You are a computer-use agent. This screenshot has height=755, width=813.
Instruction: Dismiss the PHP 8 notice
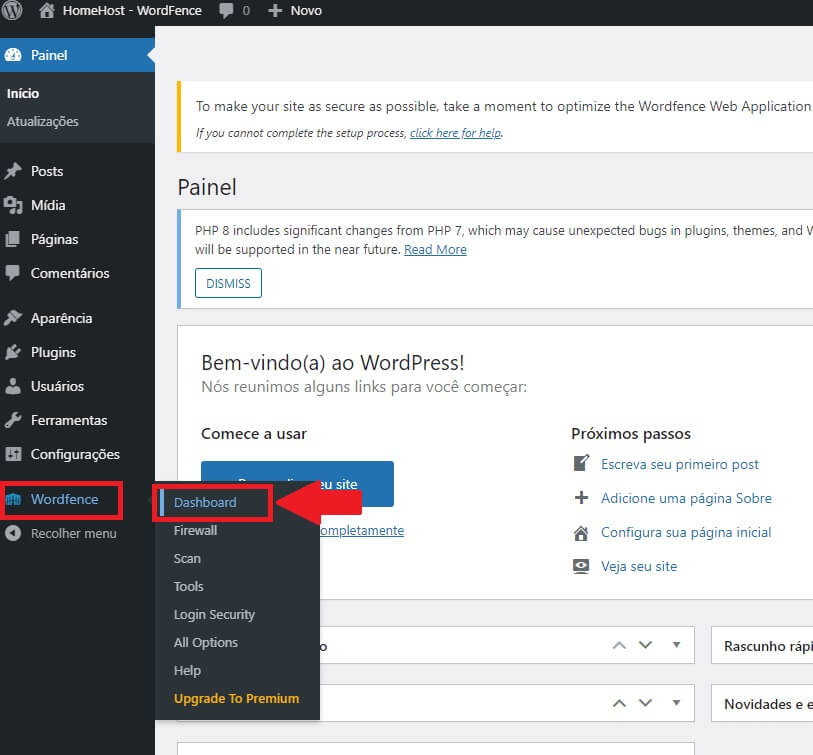coord(228,283)
